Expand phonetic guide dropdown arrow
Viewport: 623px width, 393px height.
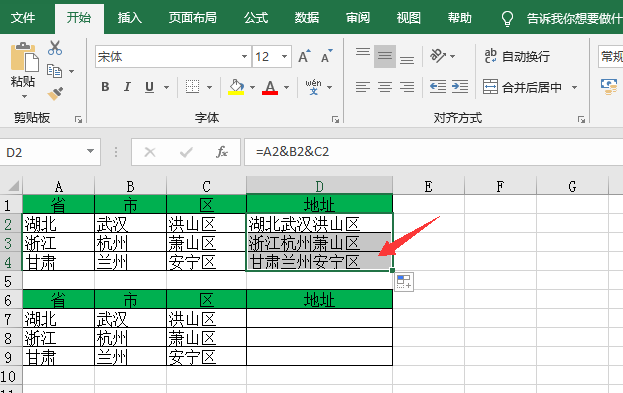coord(329,87)
